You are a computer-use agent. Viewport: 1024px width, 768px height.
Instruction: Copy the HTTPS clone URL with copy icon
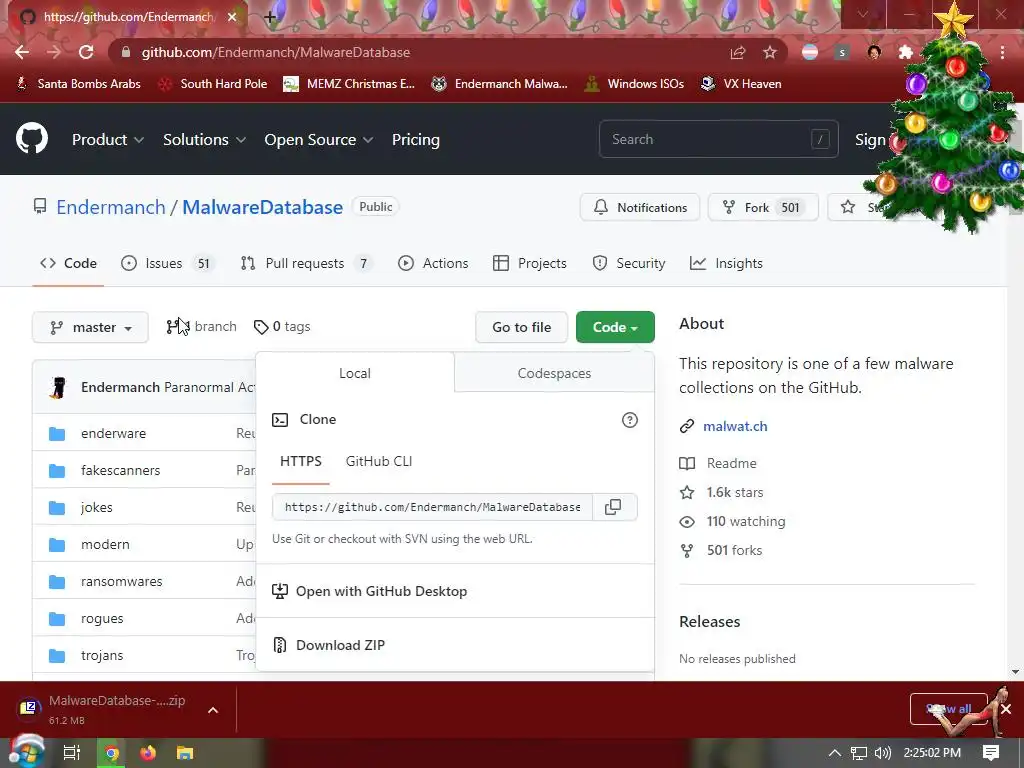613,507
